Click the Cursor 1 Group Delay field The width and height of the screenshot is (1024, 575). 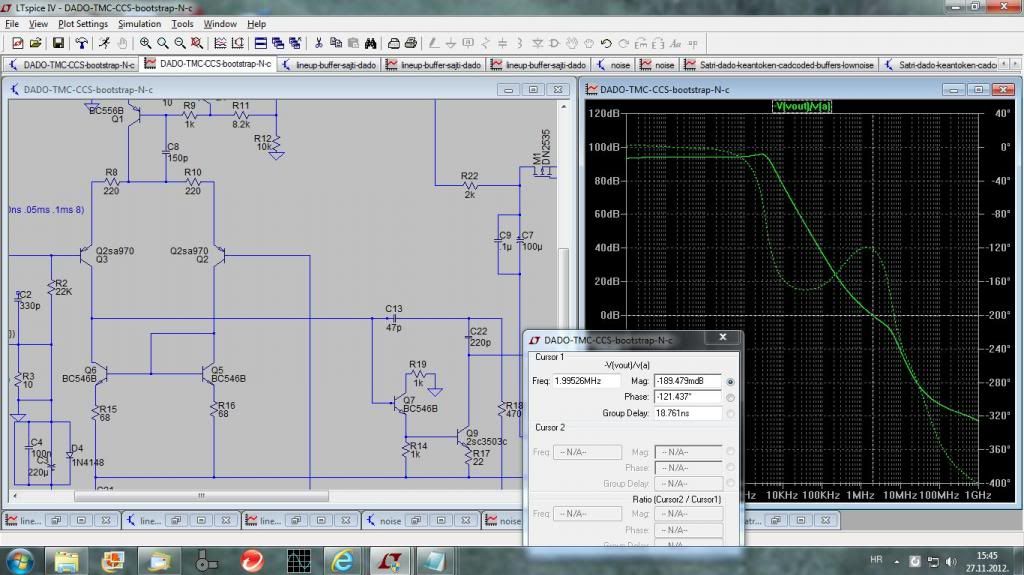(688, 413)
